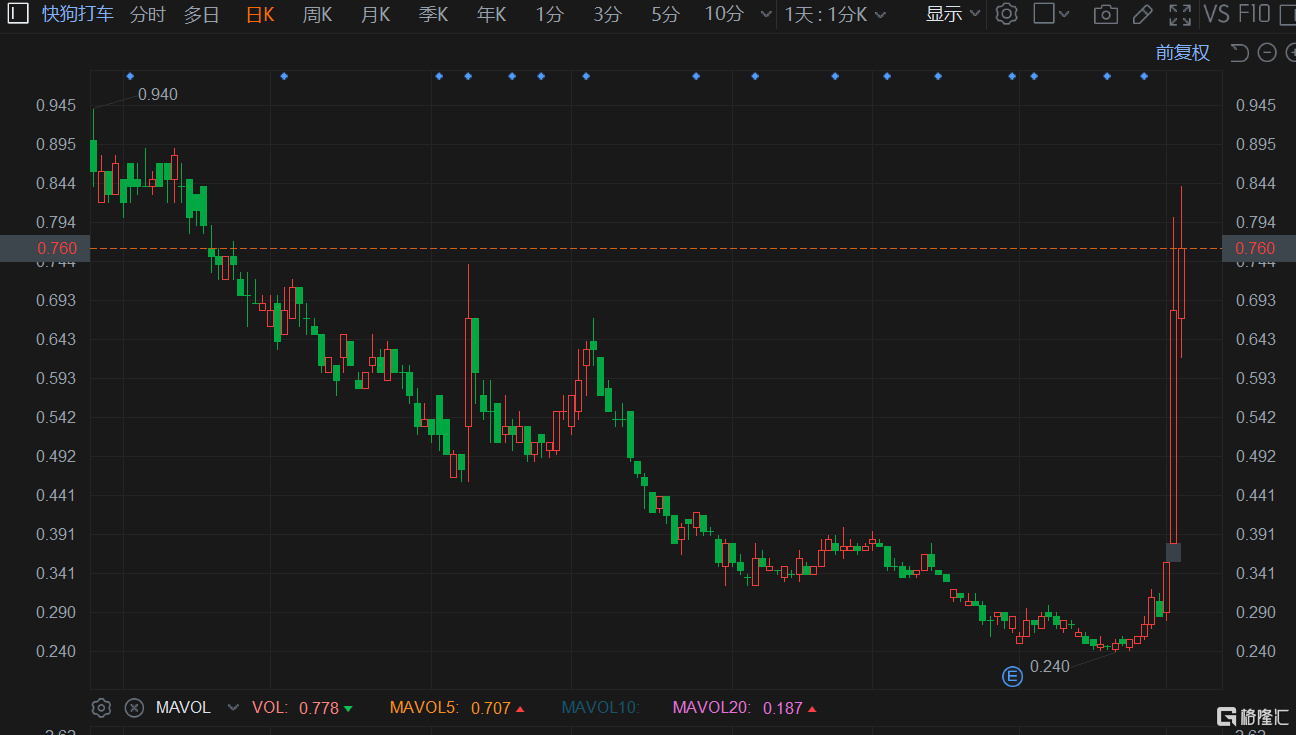The height and width of the screenshot is (735, 1296).
Task: Open chart settings gear in top toolbar
Action: click(x=1007, y=14)
